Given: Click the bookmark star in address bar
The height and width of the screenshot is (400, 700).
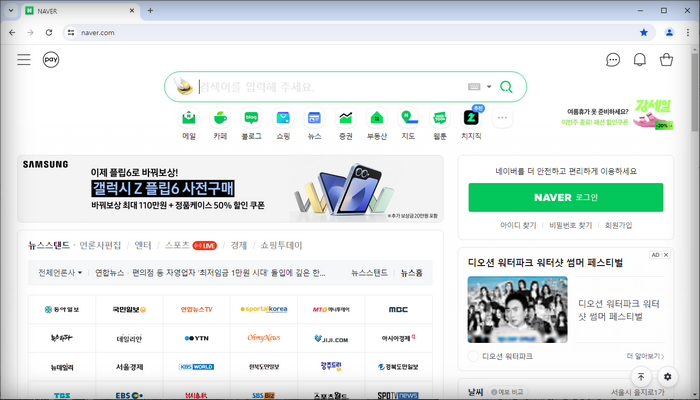Looking at the screenshot, I should [x=644, y=33].
